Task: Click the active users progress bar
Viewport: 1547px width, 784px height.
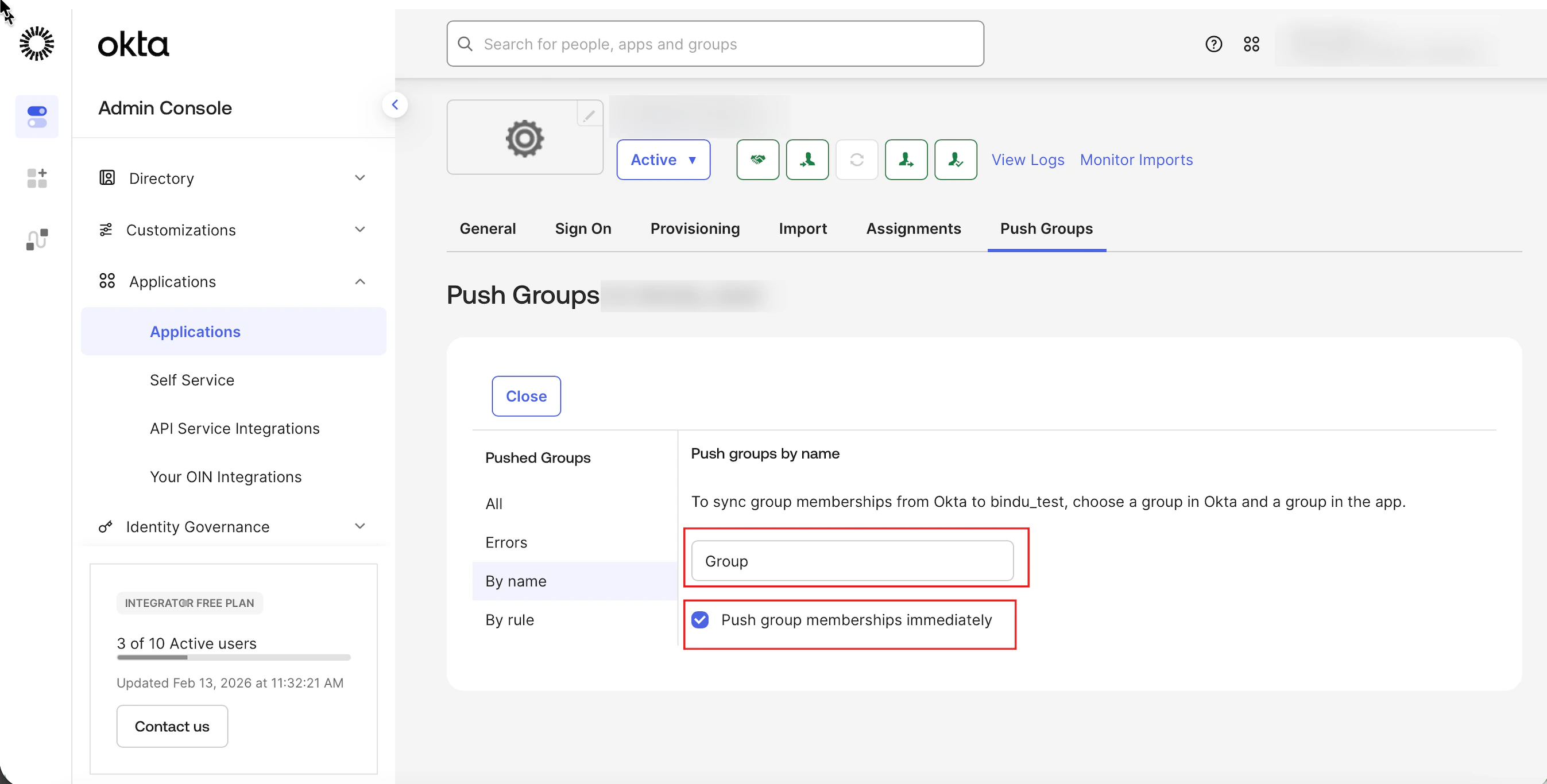Action: pyautogui.click(x=233, y=657)
